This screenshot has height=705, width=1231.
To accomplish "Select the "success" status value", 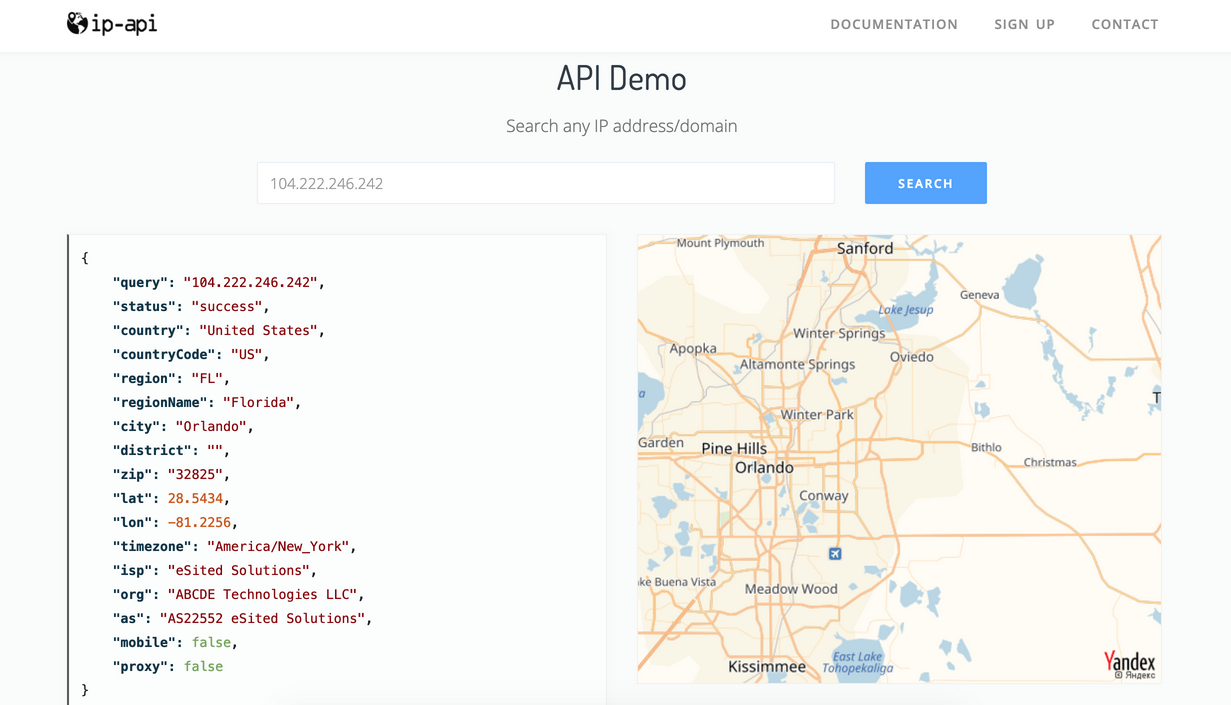I will click(227, 306).
